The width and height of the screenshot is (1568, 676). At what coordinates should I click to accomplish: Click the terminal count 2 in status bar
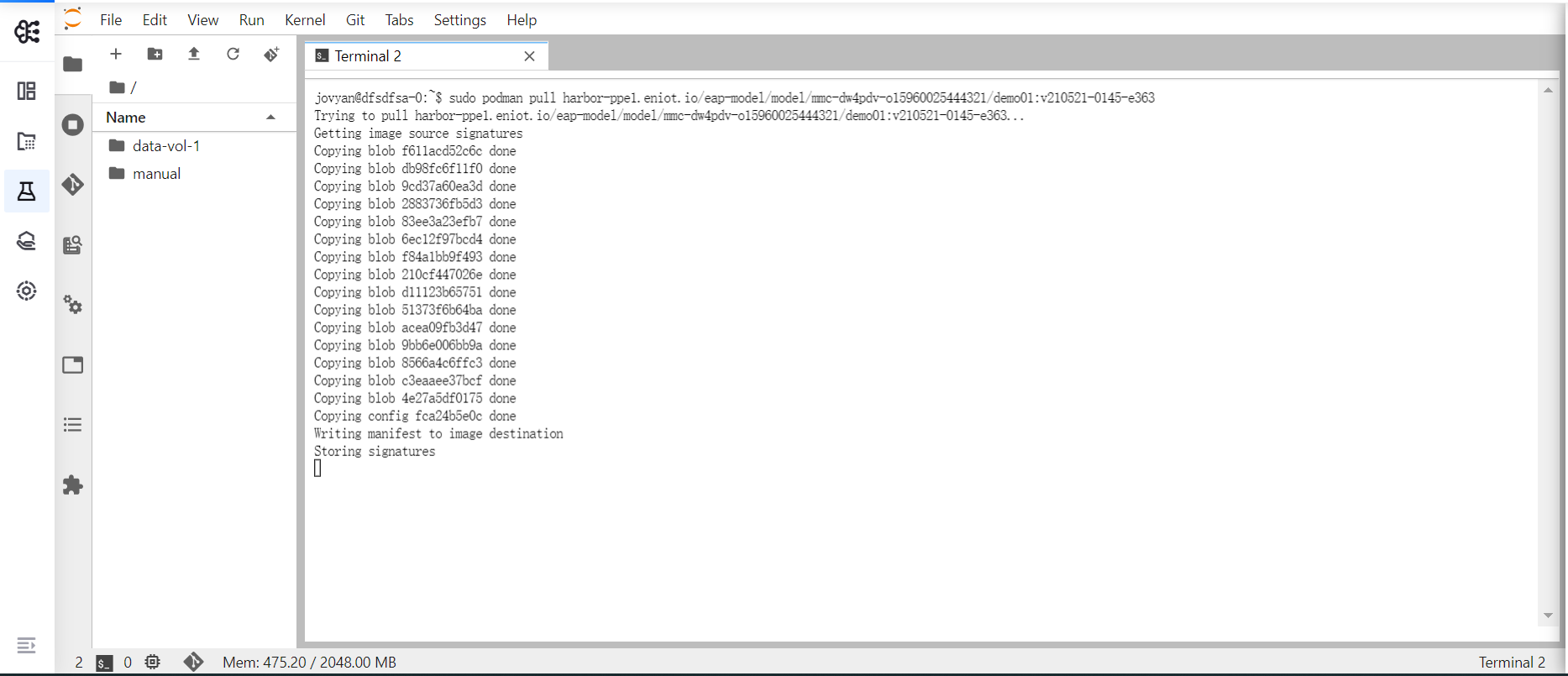pos(79,663)
